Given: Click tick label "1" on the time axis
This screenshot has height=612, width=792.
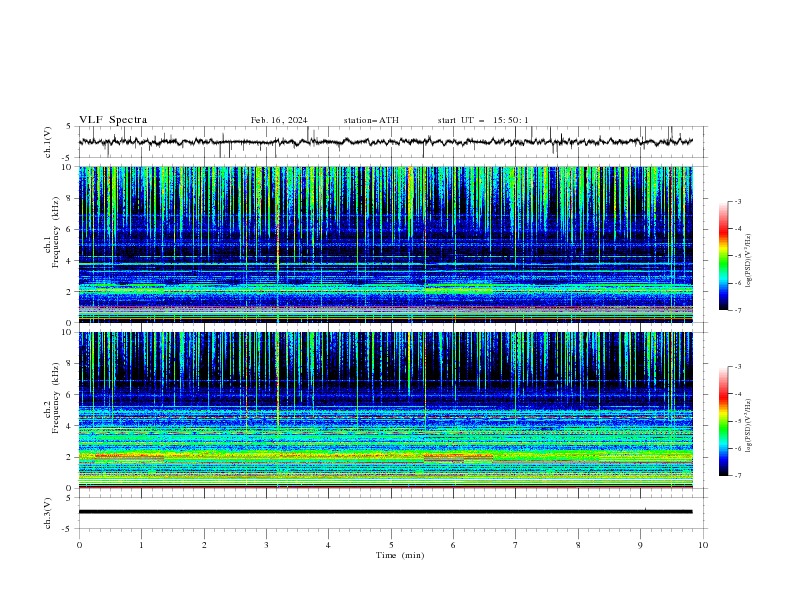Looking at the screenshot, I should pos(141,545).
